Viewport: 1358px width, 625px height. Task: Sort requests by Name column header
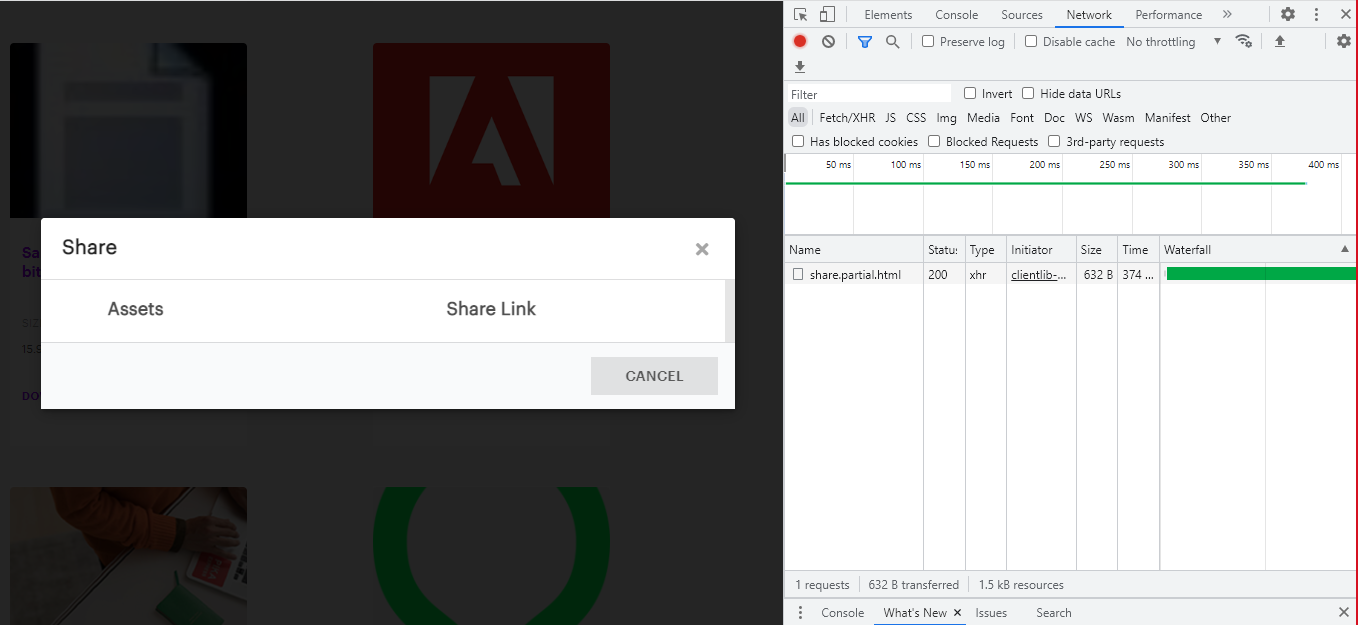tap(854, 249)
